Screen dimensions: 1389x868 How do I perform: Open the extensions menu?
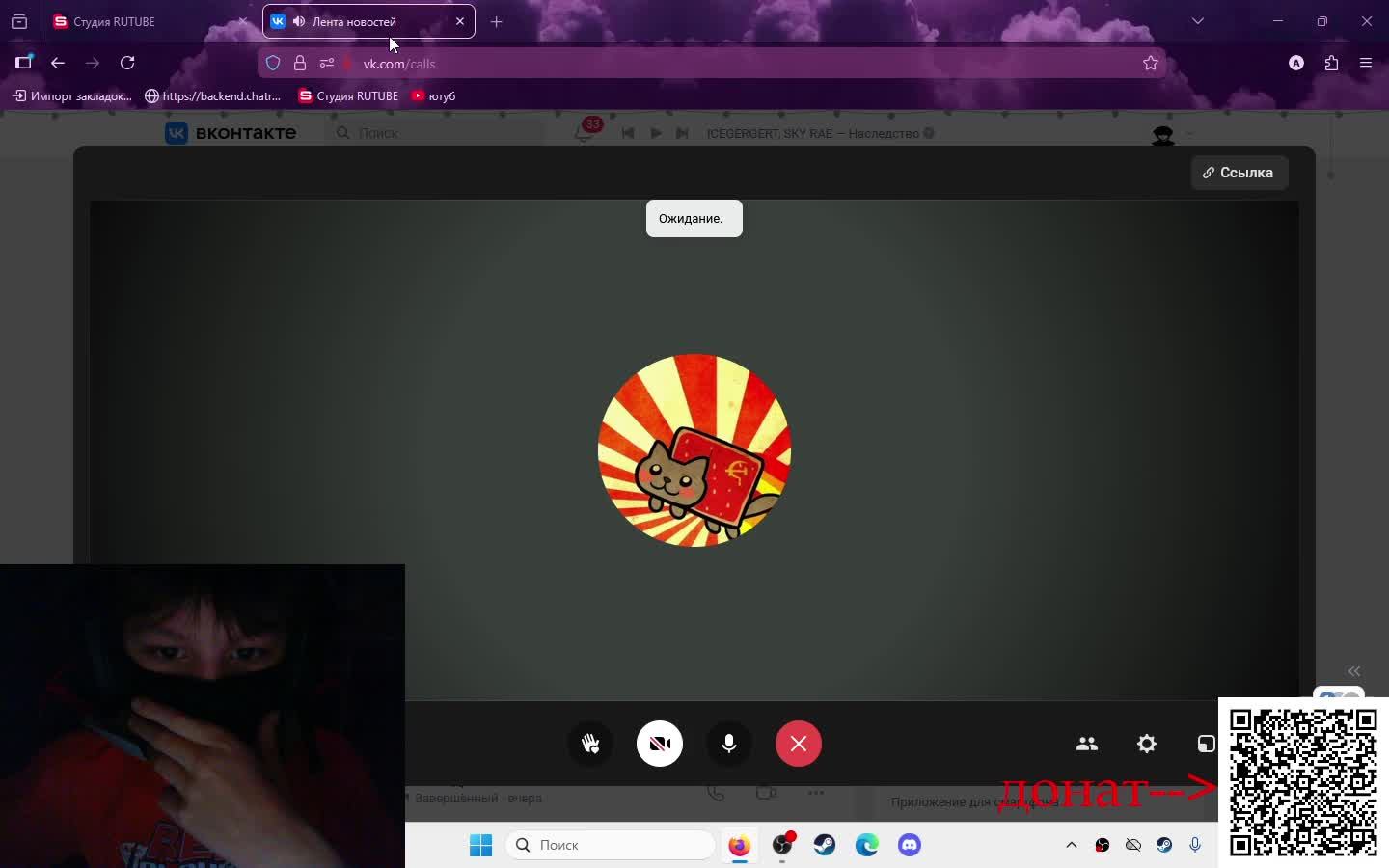1331,63
